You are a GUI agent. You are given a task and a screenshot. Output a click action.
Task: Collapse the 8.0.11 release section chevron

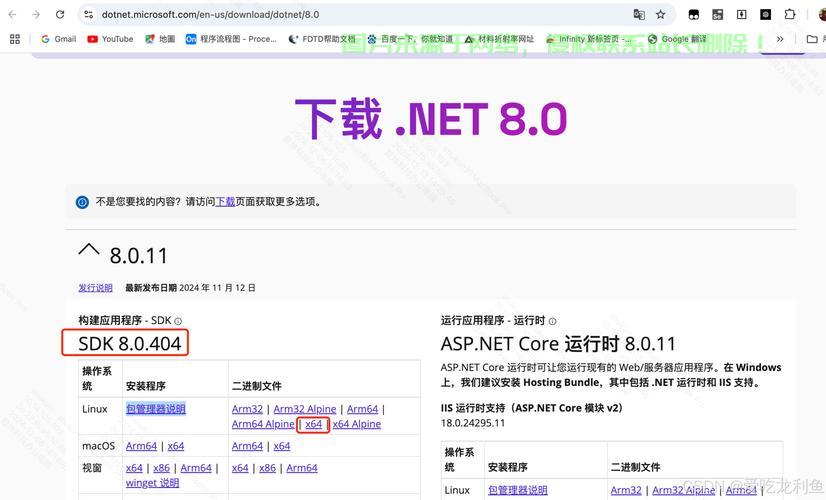click(88, 250)
